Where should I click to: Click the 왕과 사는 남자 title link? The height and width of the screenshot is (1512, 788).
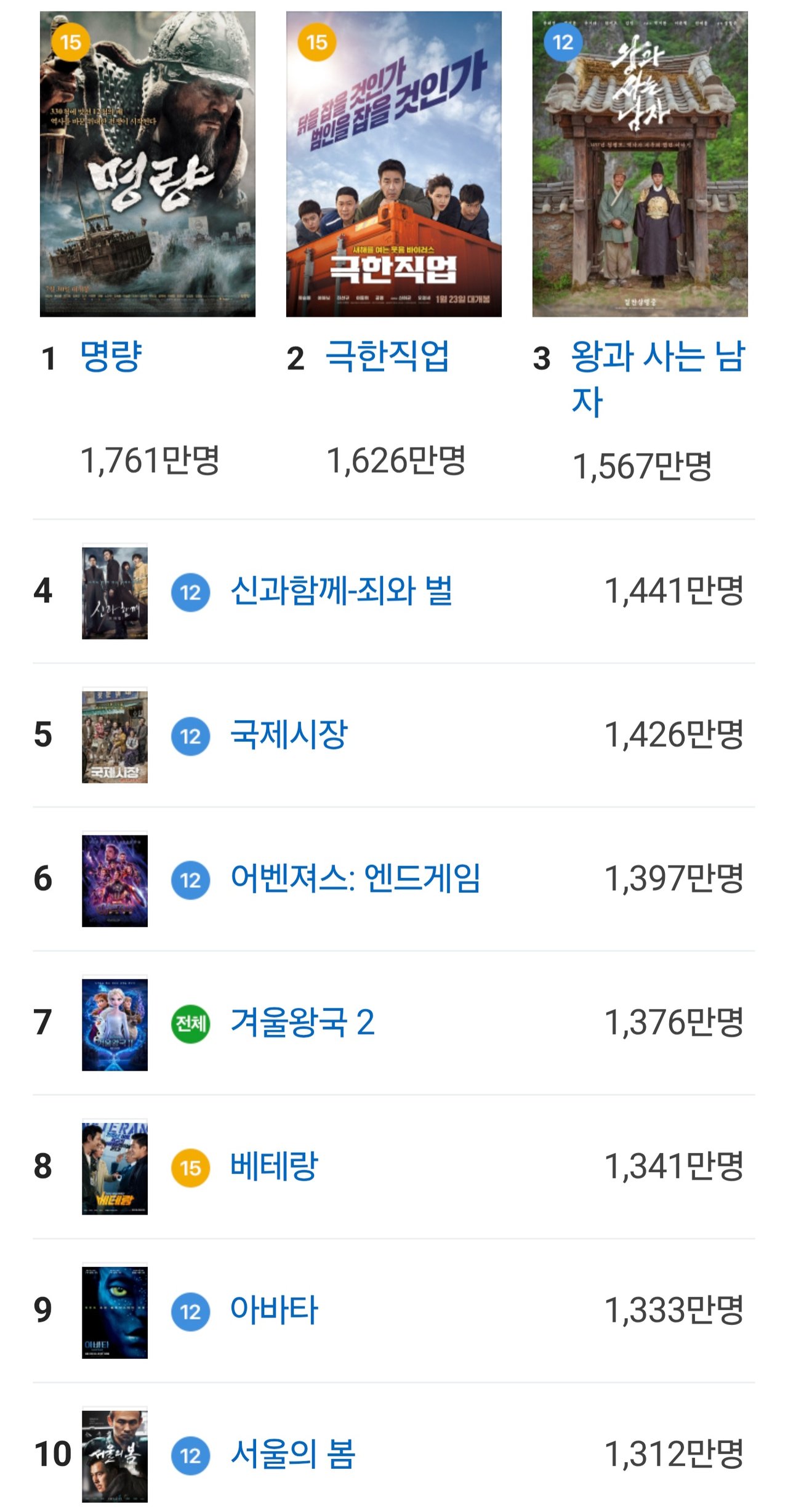(657, 377)
